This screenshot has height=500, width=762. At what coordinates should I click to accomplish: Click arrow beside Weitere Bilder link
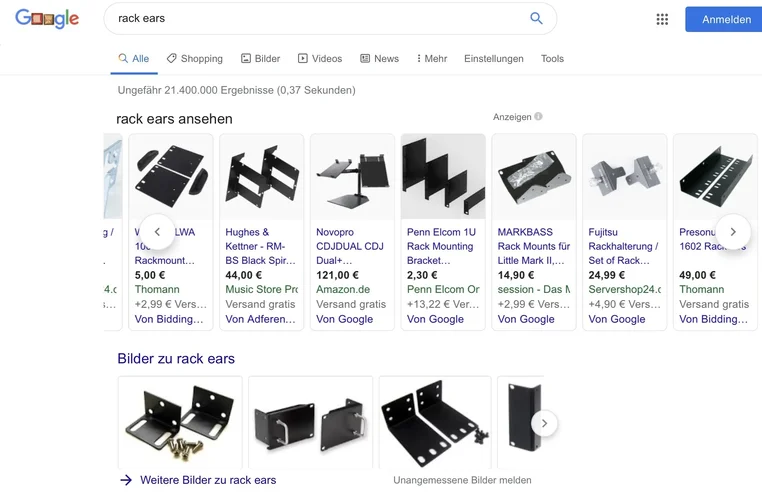click(x=126, y=480)
